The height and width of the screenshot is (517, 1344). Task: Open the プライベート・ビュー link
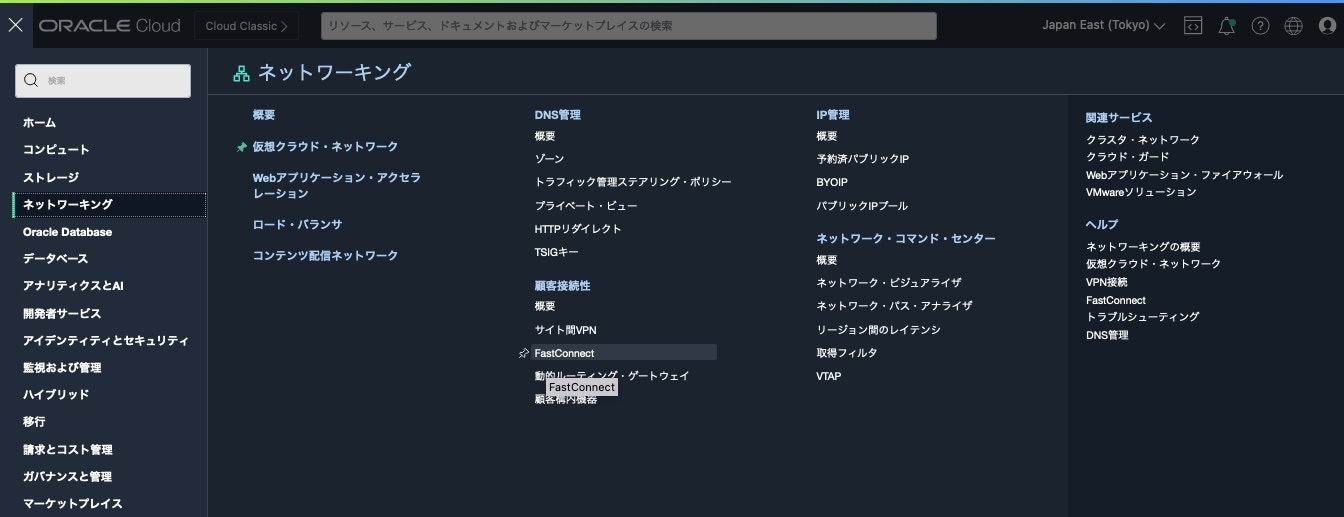pos(586,206)
